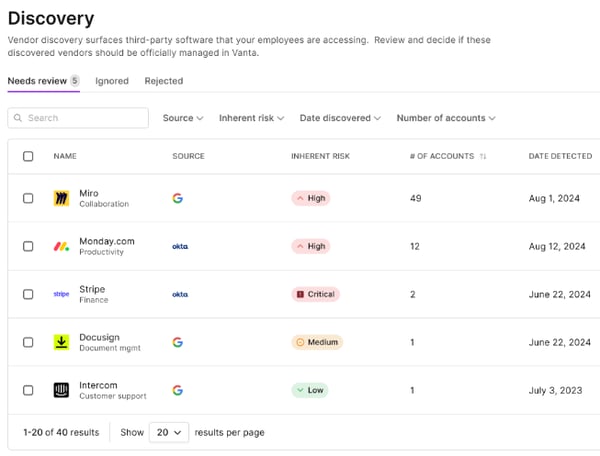Expand the Inherent risk filter

point(251,118)
